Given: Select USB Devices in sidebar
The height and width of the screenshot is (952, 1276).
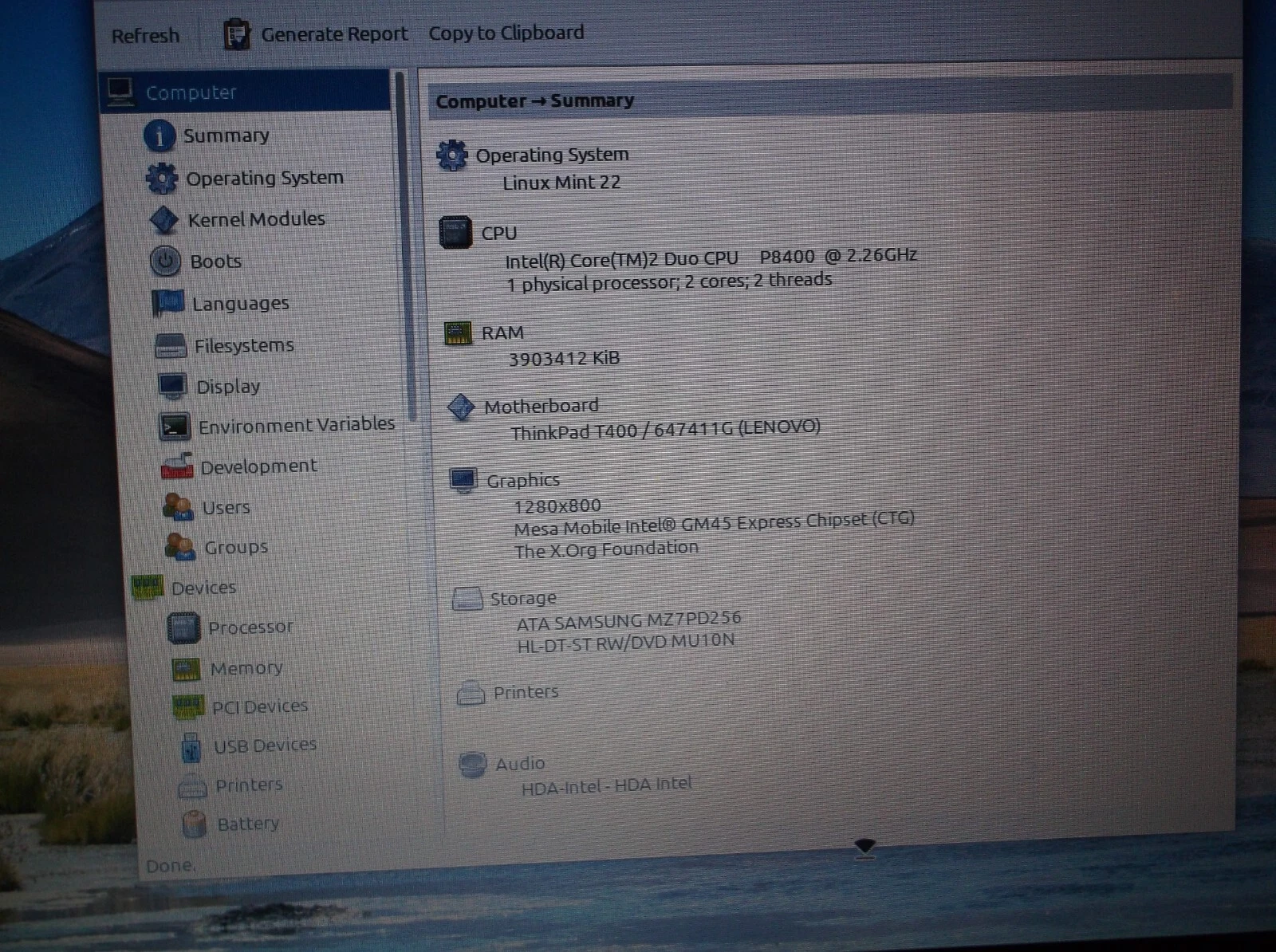Looking at the screenshot, I should click(265, 745).
